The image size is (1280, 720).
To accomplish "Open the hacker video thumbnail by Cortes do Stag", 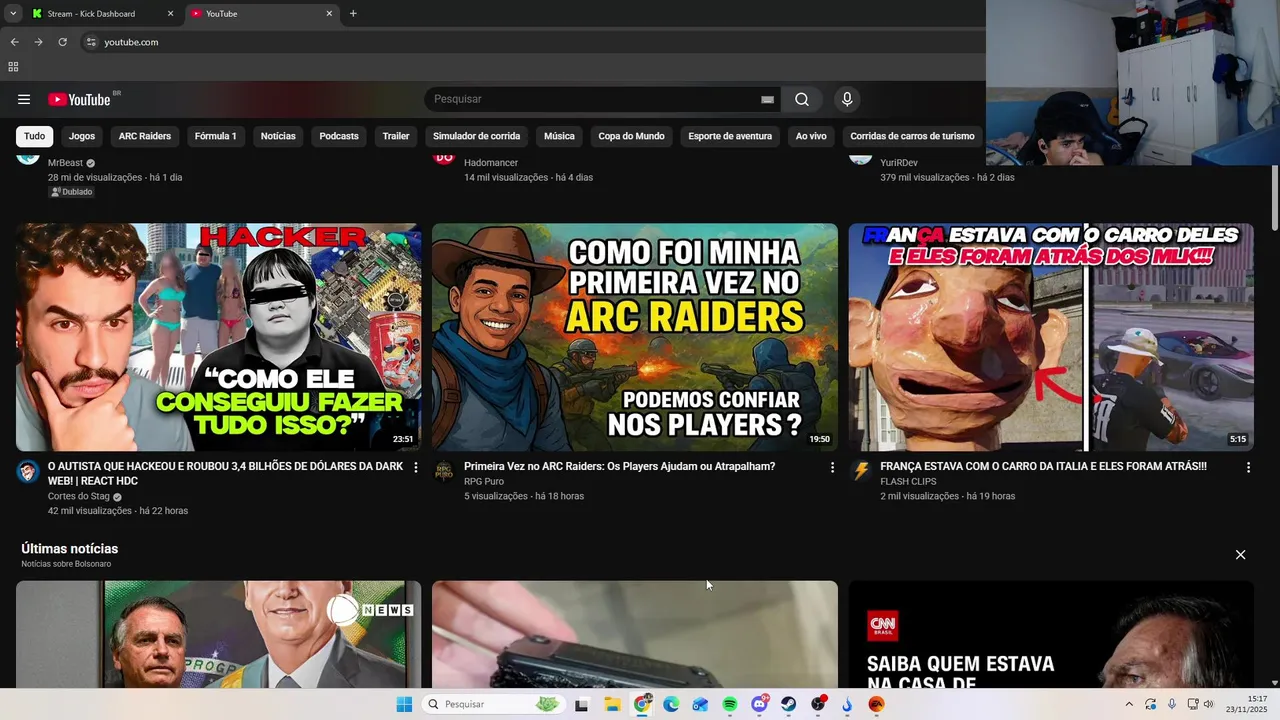I will 218,337.
